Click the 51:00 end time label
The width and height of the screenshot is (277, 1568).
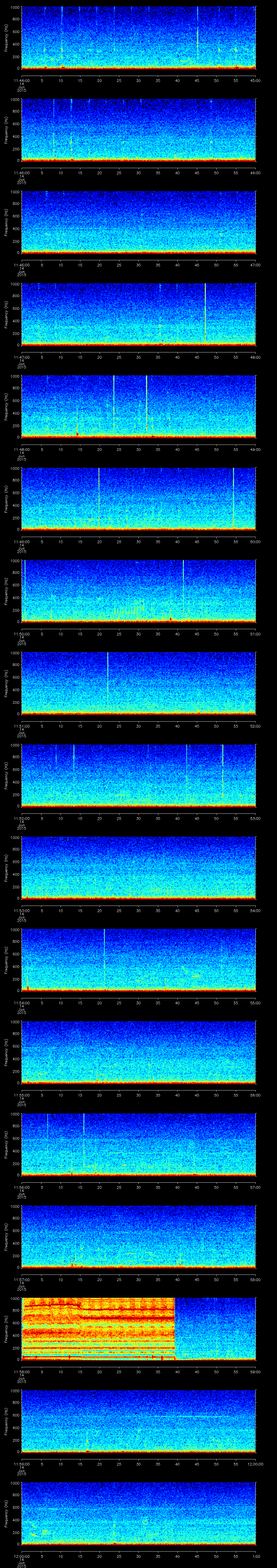[256, 634]
